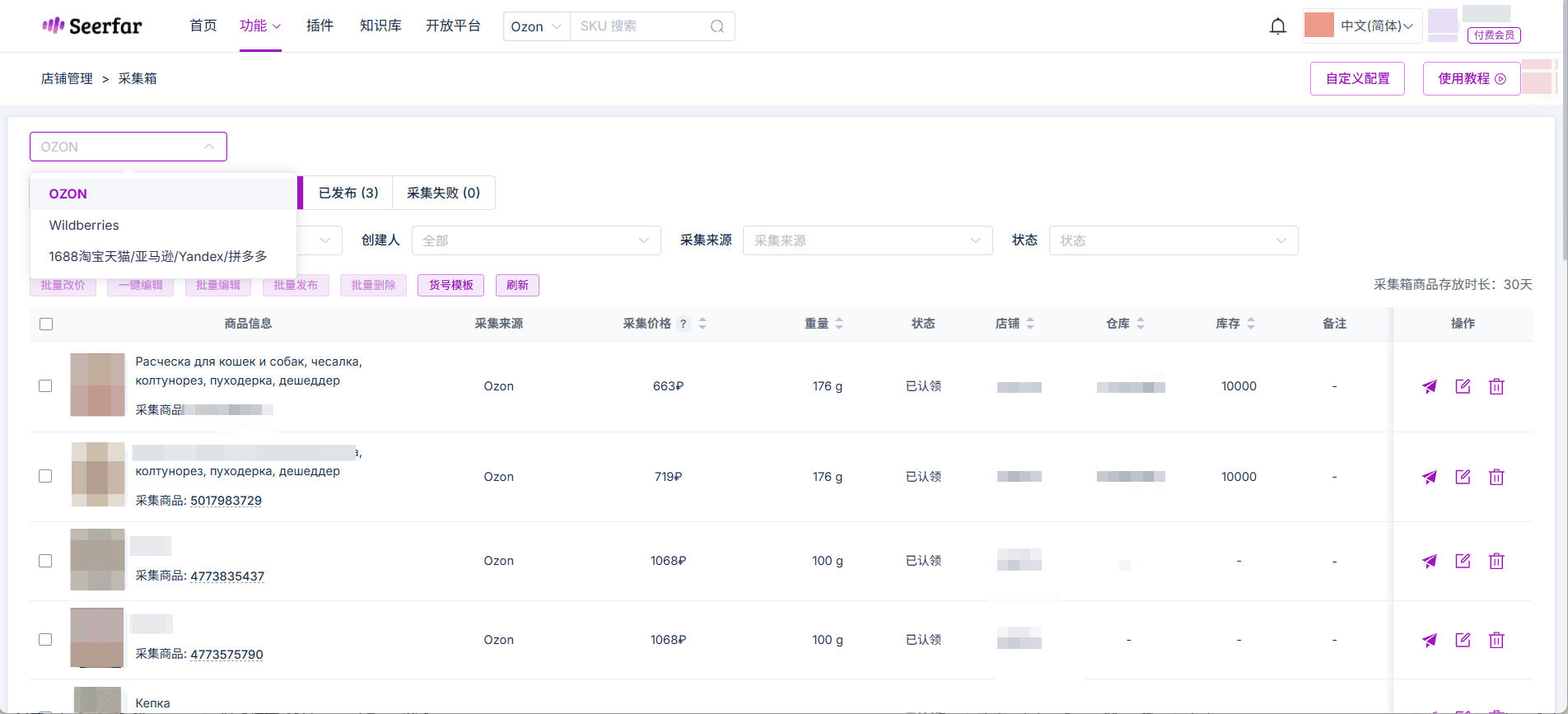The width and height of the screenshot is (1568, 714).
Task: Click the language flag icon
Action: click(x=1319, y=26)
